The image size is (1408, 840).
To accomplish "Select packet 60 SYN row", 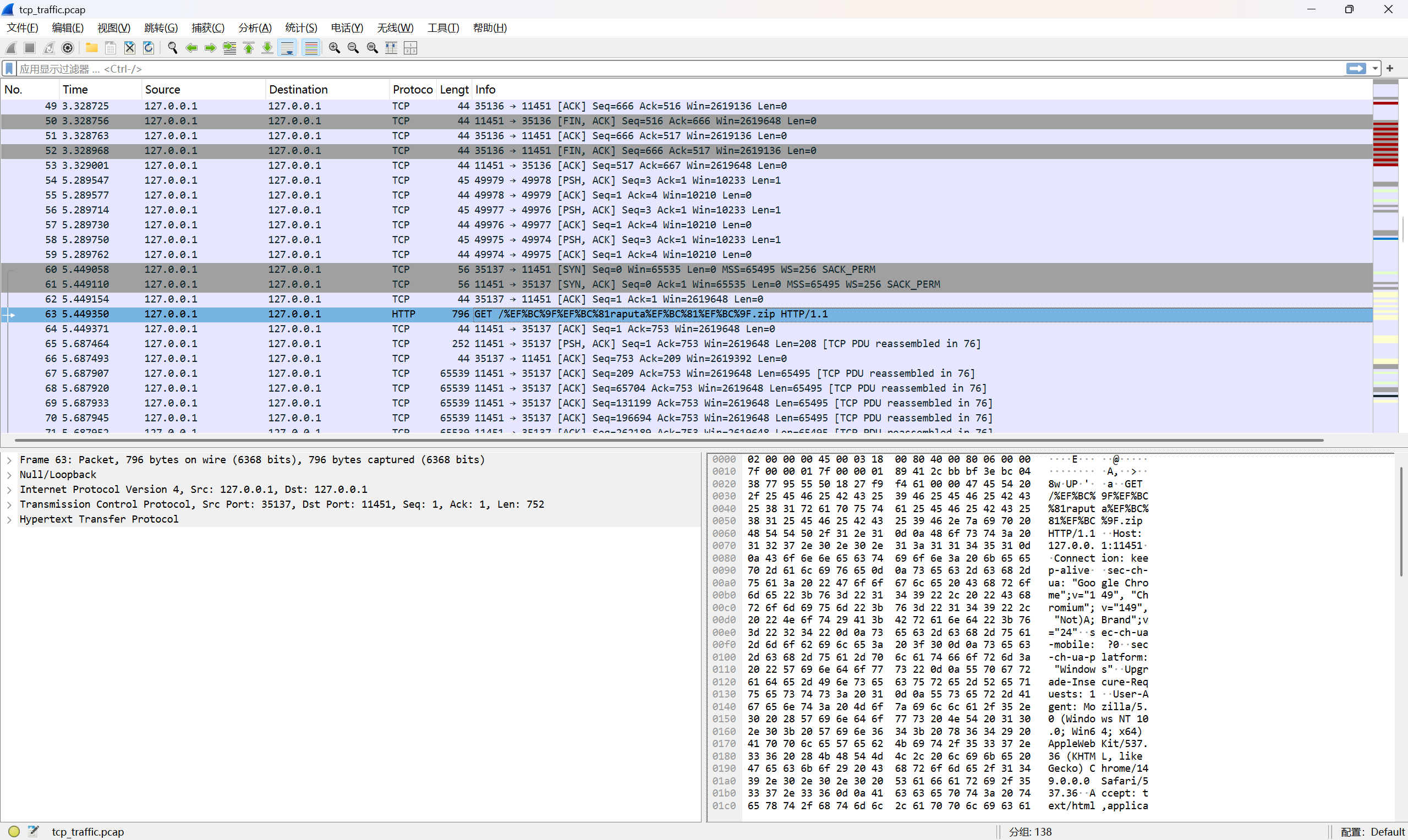I will (x=686, y=270).
